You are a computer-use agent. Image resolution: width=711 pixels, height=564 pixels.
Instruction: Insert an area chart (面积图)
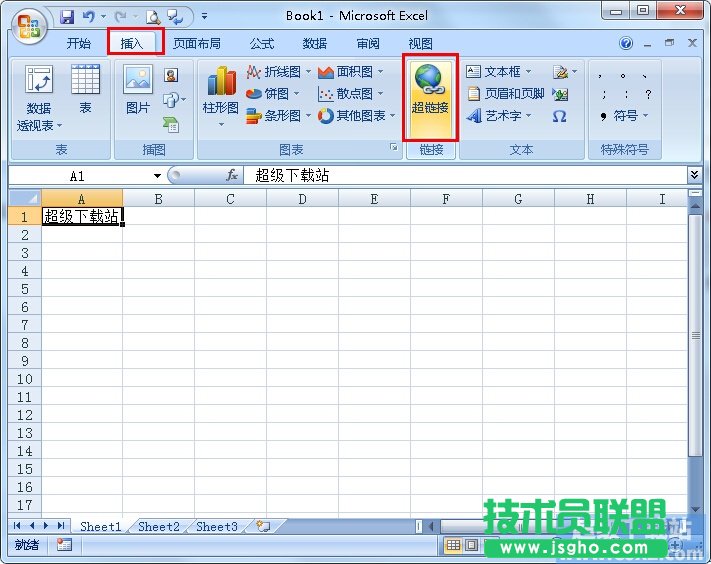[x=351, y=72]
